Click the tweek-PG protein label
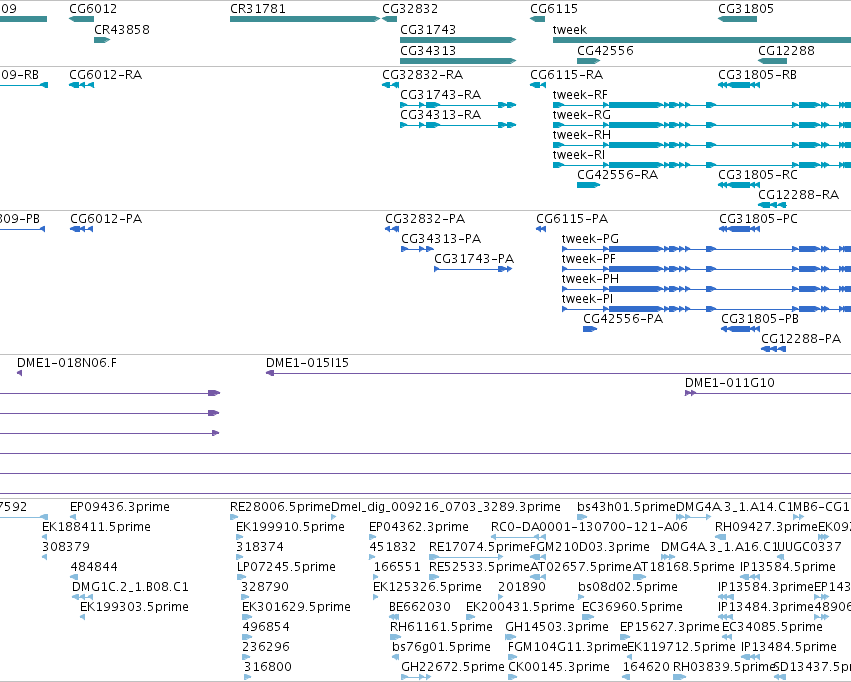 coord(590,239)
